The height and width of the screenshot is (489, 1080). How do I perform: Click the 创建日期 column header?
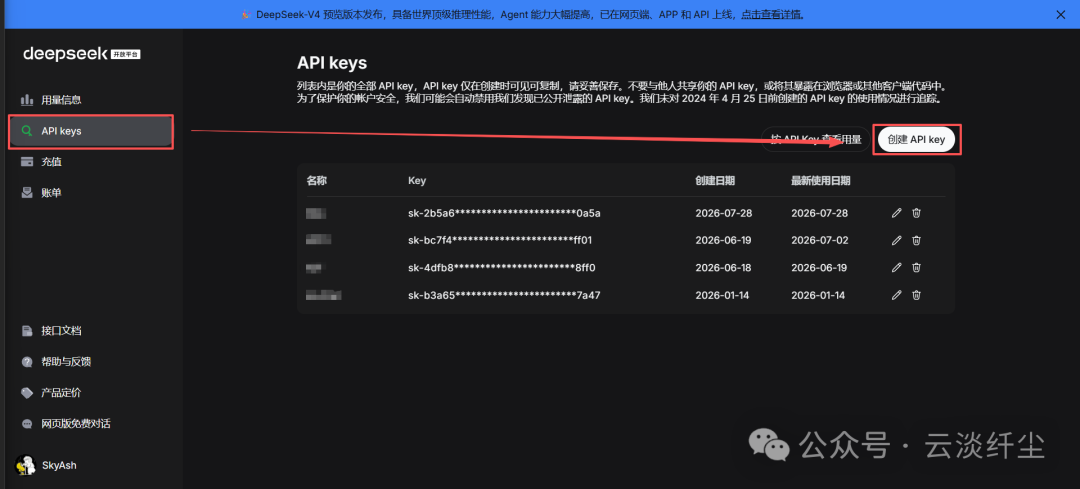click(x=715, y=180)
